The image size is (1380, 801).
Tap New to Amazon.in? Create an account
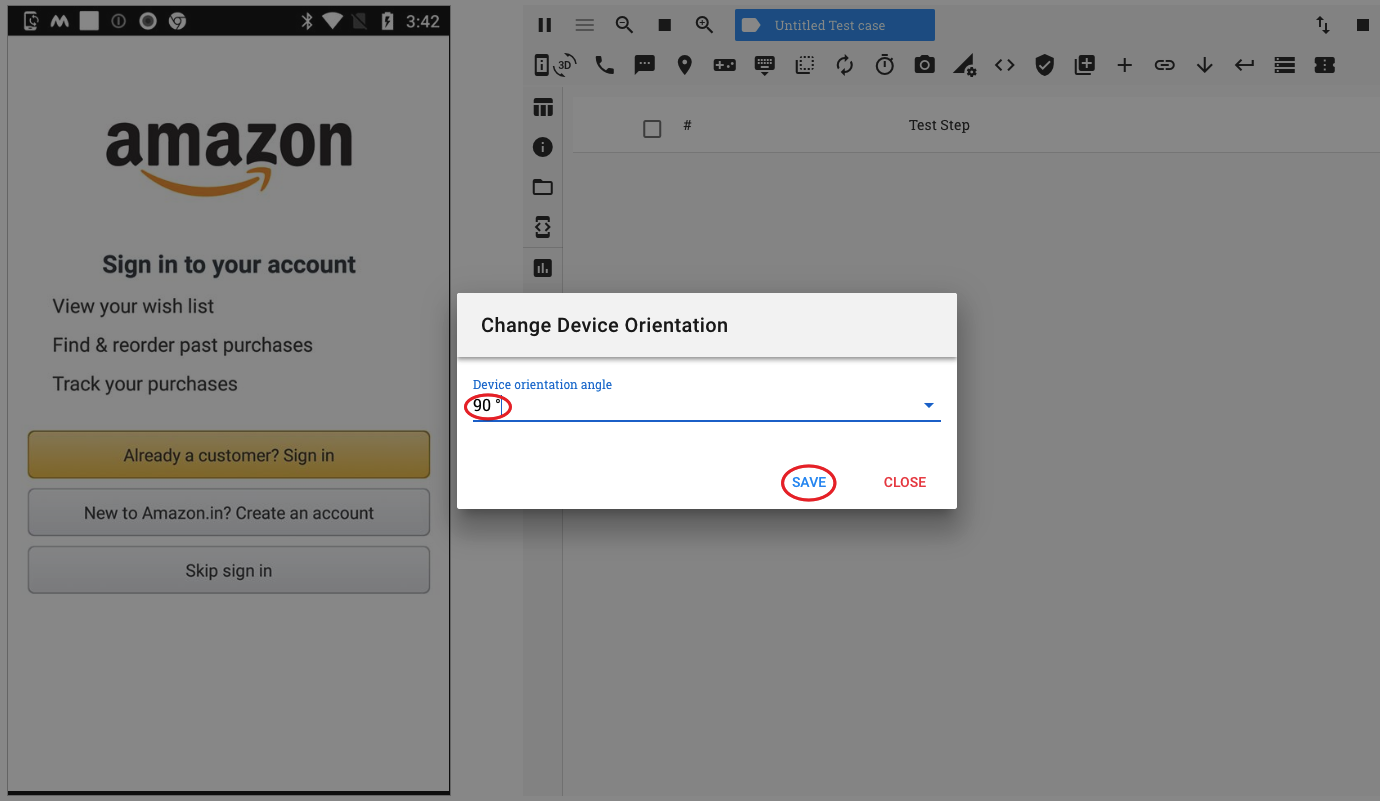click(x=229, y=513)
